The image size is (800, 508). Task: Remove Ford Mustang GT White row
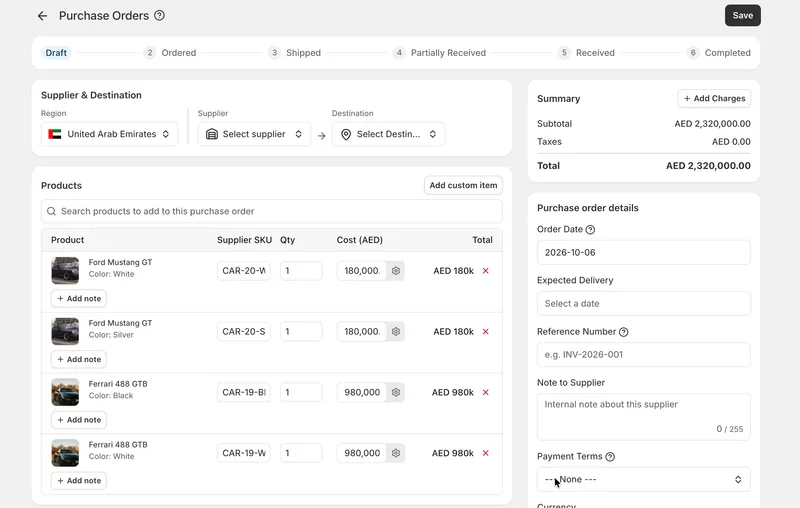[486, 271]
